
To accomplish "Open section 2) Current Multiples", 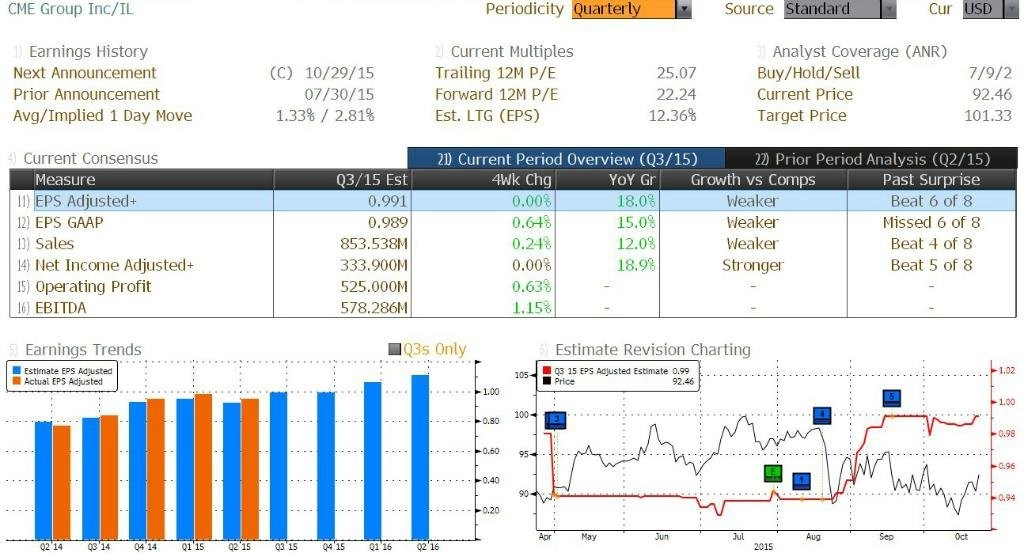I will pos(504,52).
